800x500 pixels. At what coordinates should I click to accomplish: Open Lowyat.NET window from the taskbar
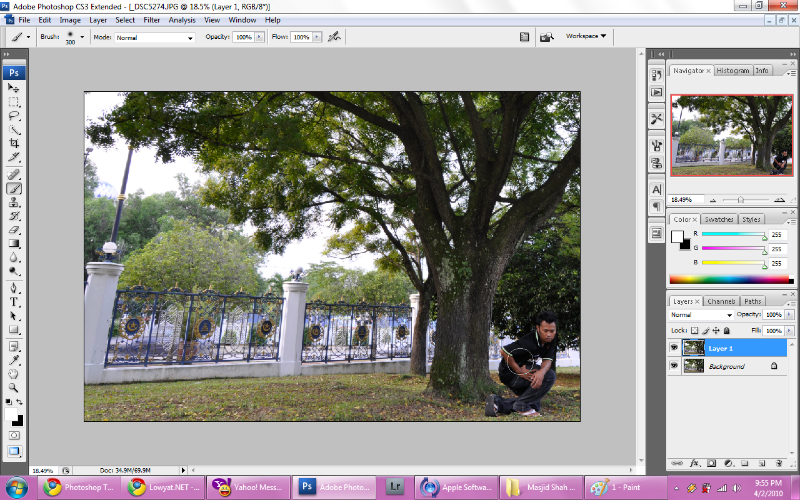coord(164,488)
